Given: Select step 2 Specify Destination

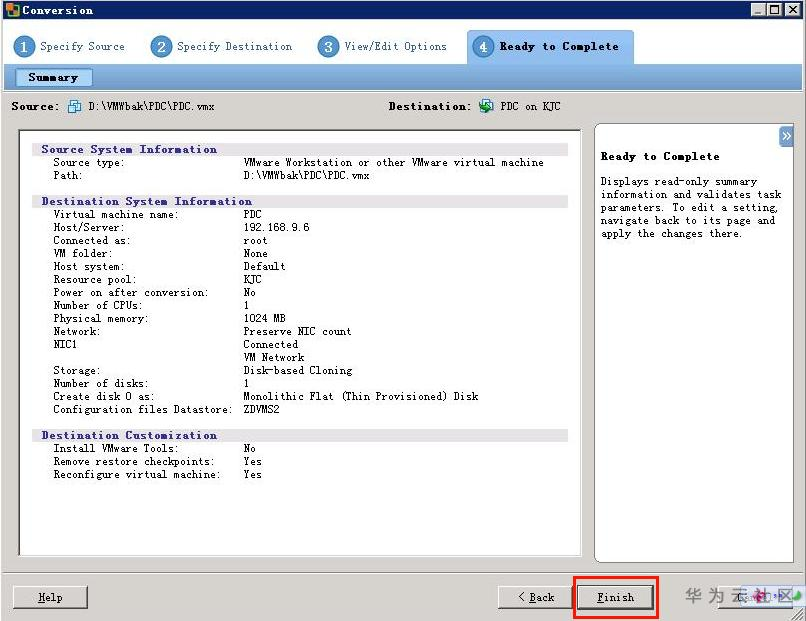Looking at the screenshot, I should click(x=222, y=47).
